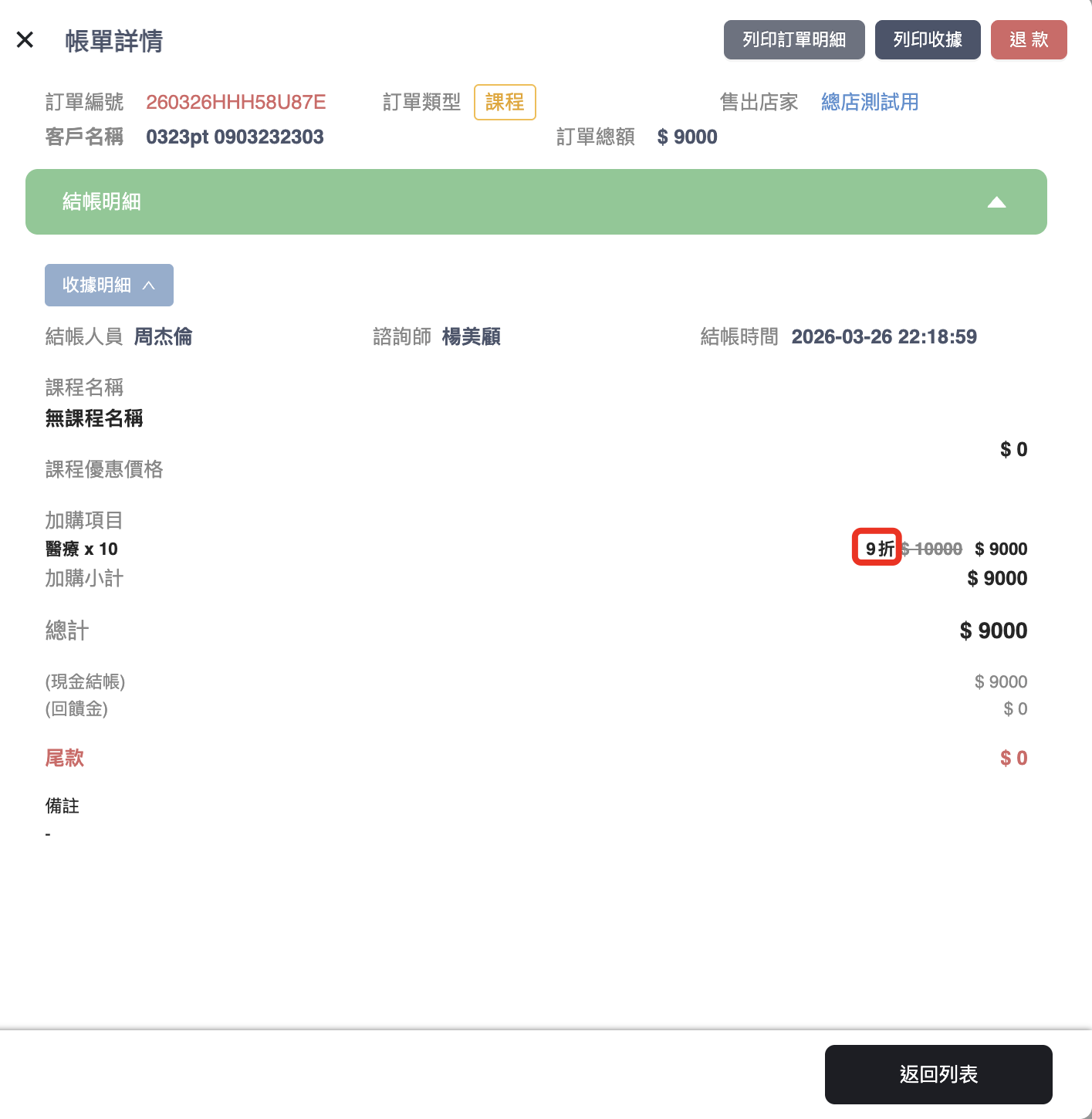Close the 帳單詳情 dialog with X

[25, 39]
